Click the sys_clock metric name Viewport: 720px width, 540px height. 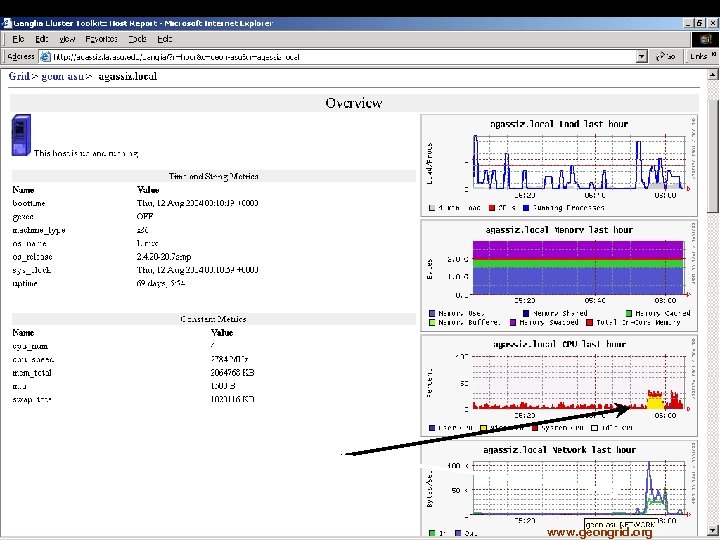[x=32, y=270]
